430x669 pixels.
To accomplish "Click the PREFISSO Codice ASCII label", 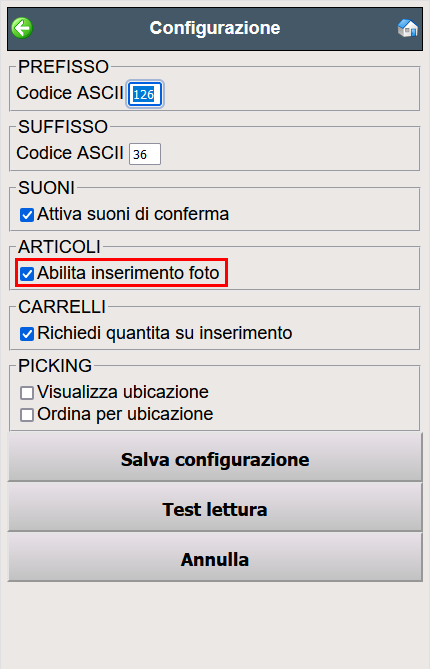I will [x=70, y=93].
